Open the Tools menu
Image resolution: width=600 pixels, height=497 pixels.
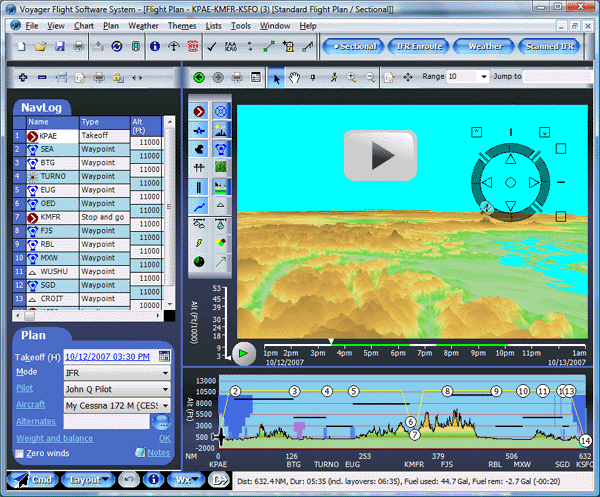click(x=241, y=26)
